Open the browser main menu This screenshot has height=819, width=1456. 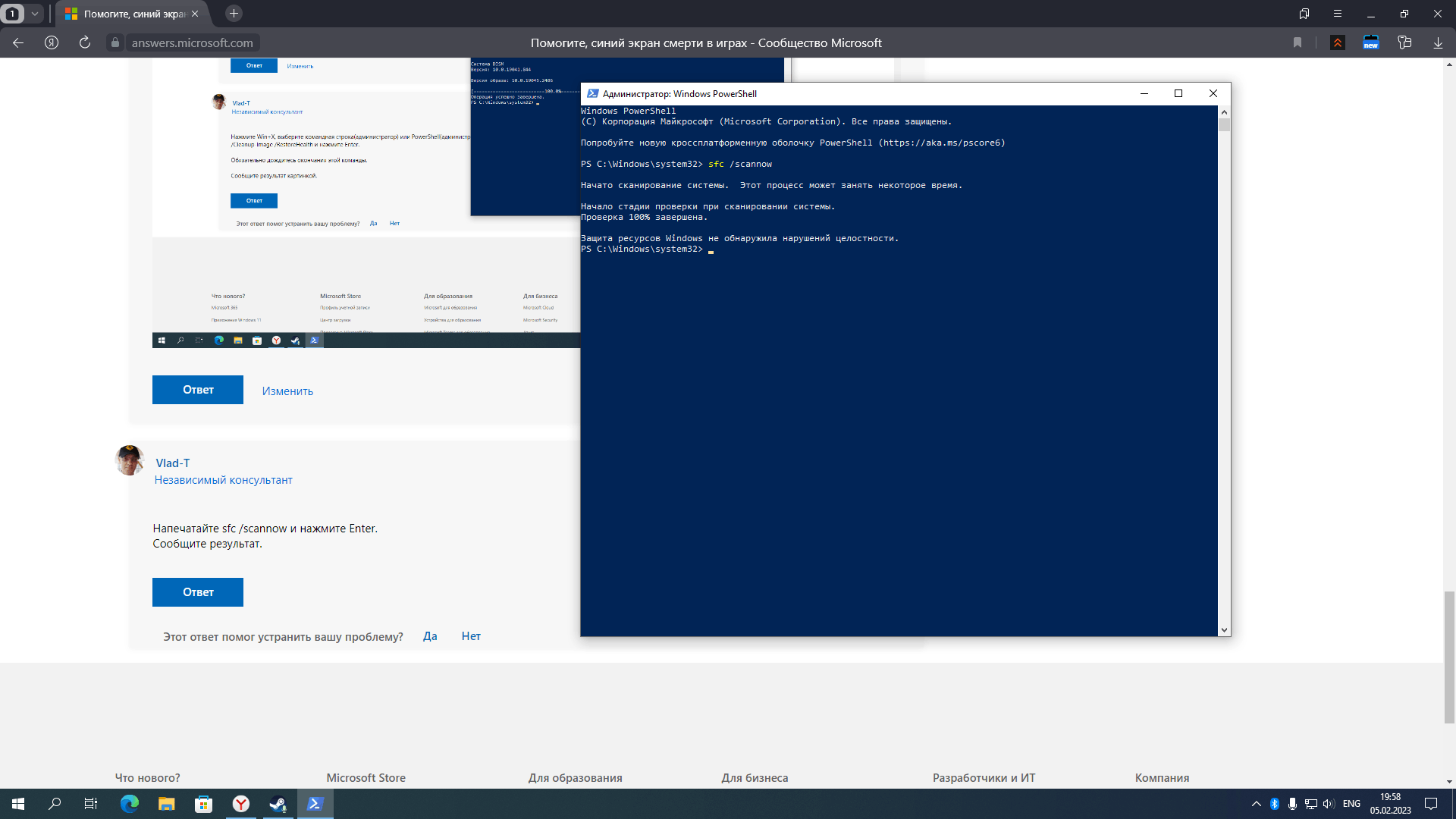tap(1338, 14)
